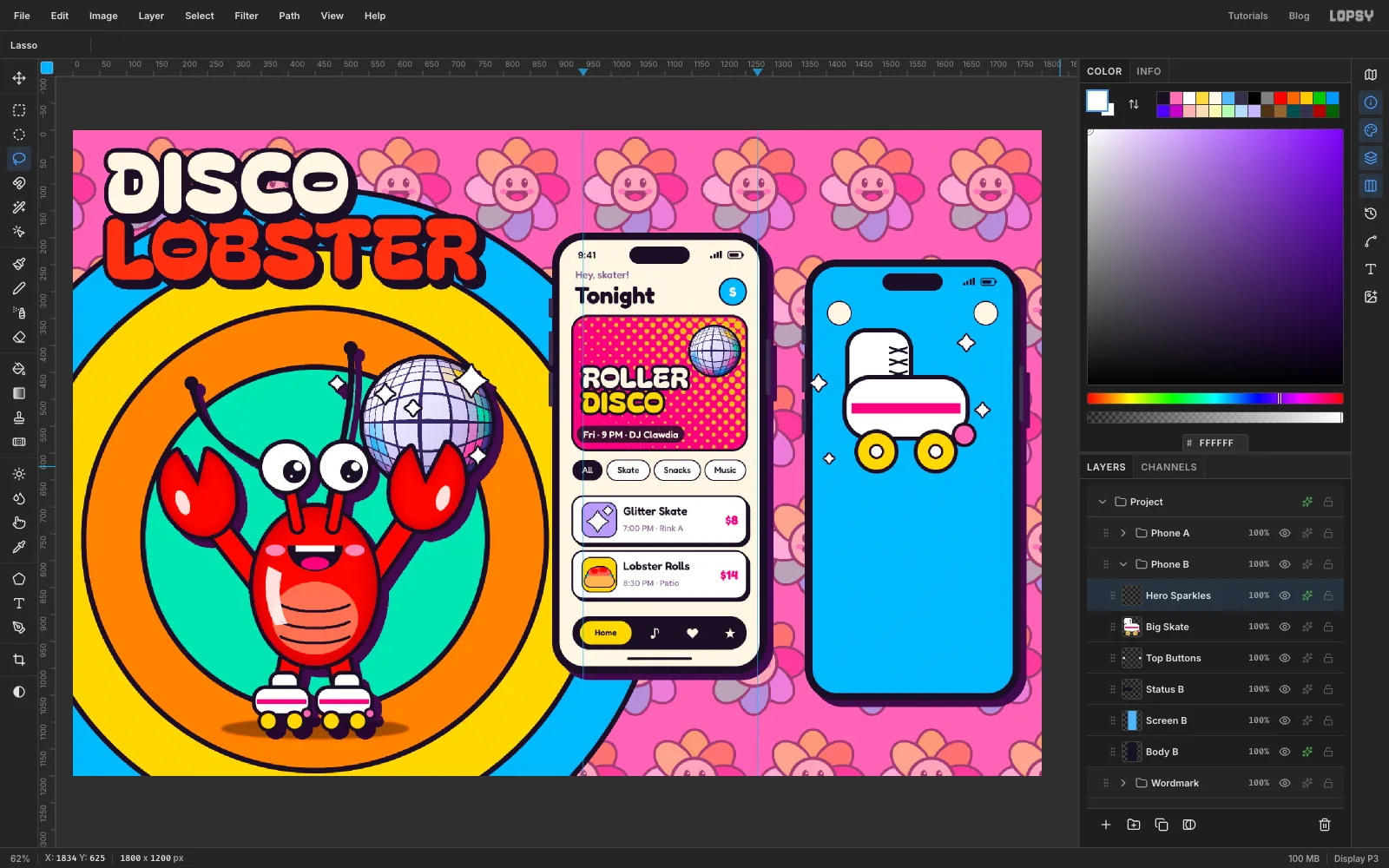Expand the Wordmark group
The height and width of the screenshot is (868, 1389).
(1123, 783)
